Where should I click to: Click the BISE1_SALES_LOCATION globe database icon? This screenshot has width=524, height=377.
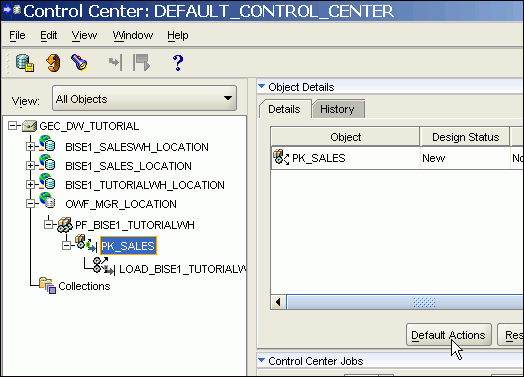pos(47,163)
